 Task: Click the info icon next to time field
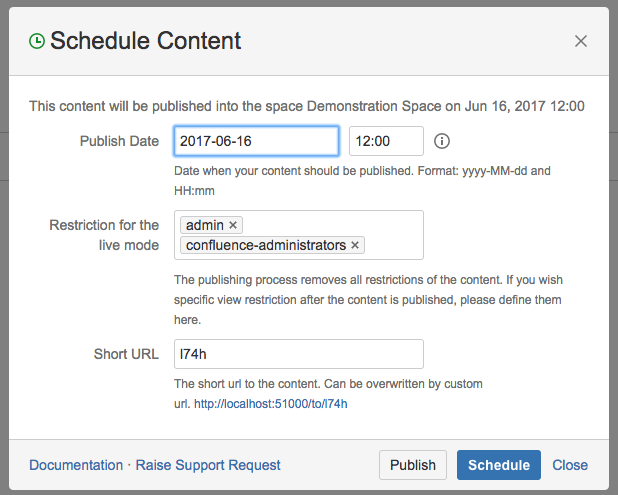click(x=442, y=141)
